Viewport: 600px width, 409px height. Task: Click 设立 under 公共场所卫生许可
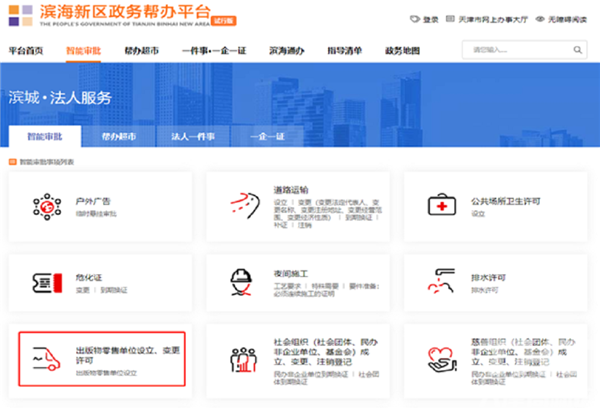(478, 213)
